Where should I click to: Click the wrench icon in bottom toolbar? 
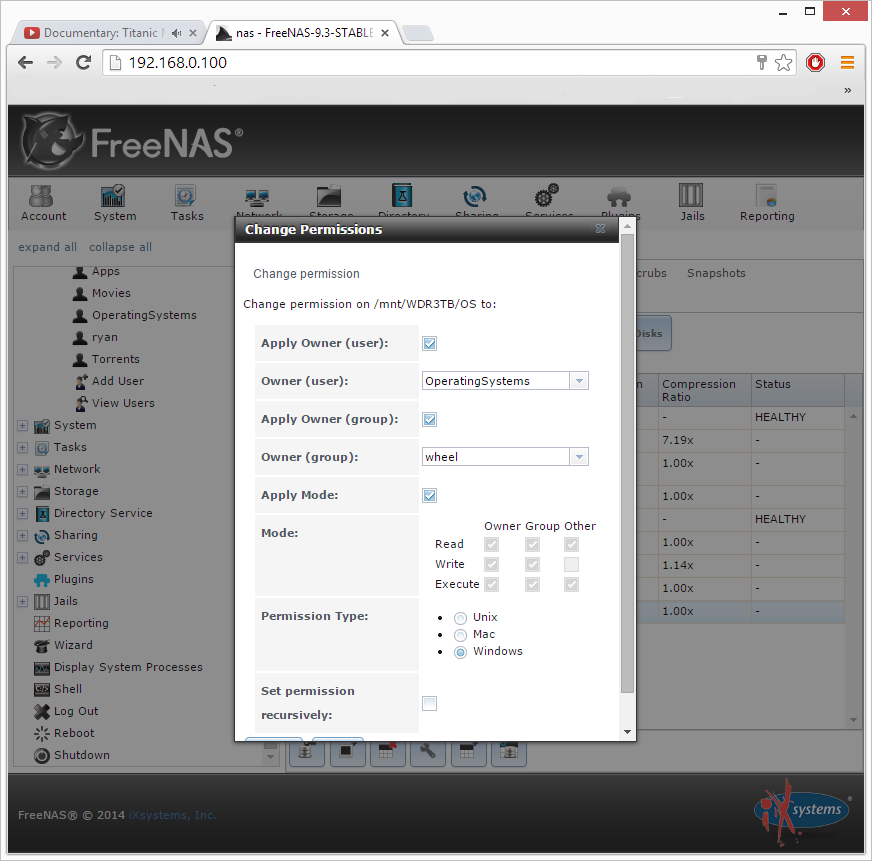click(x=428, y=752)
